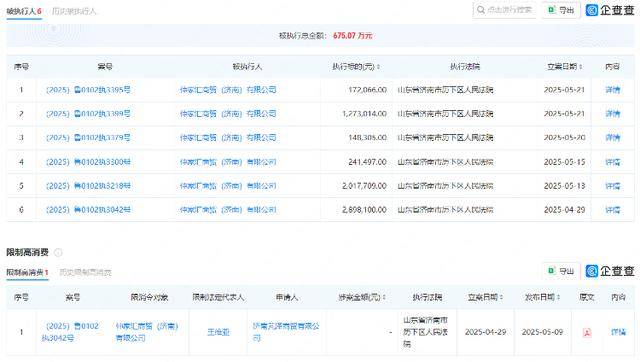Sort by 发布日期 column
Viewport: 640px width, 362px height.
pos(558,298)
